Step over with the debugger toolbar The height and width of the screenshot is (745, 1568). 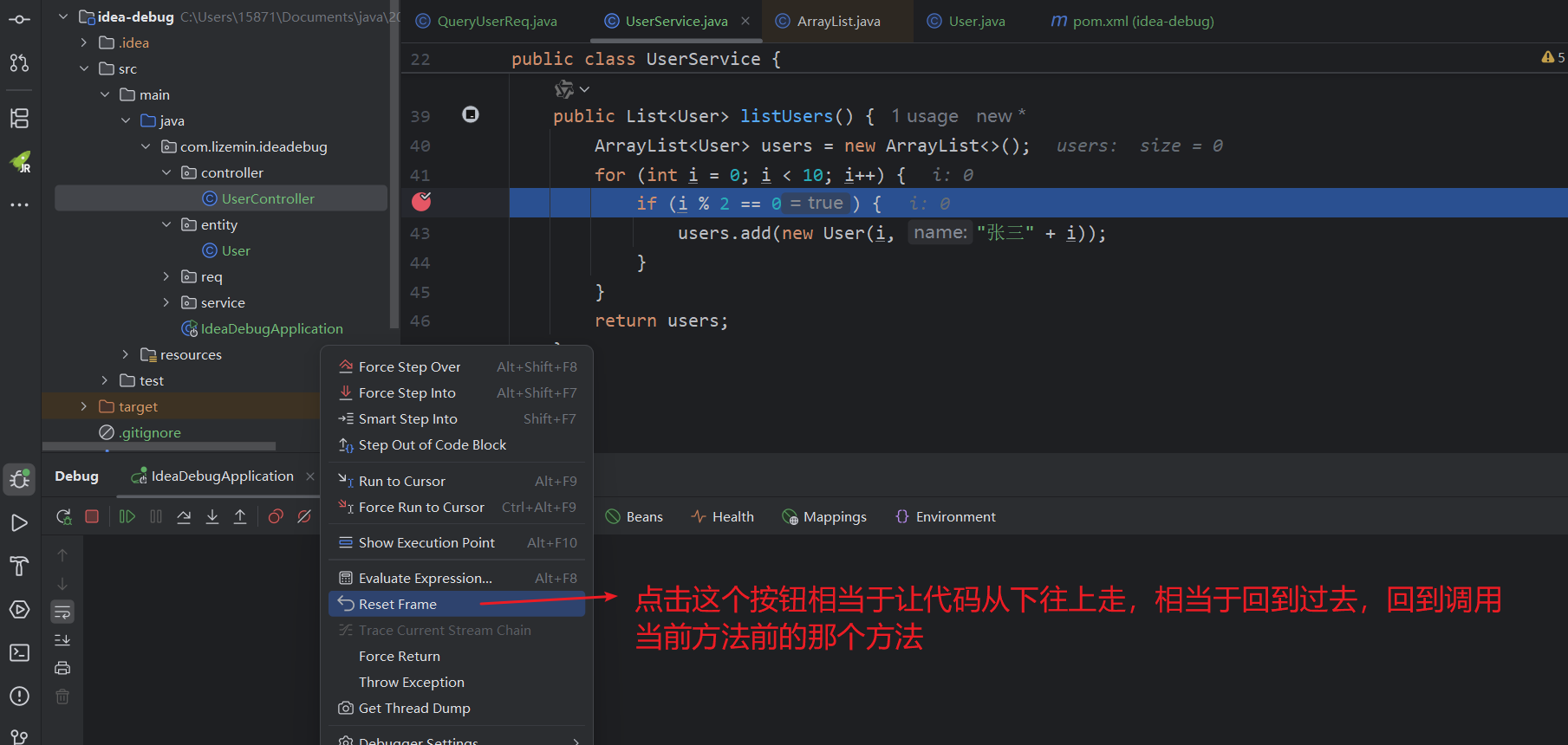[x=184, y=516]
